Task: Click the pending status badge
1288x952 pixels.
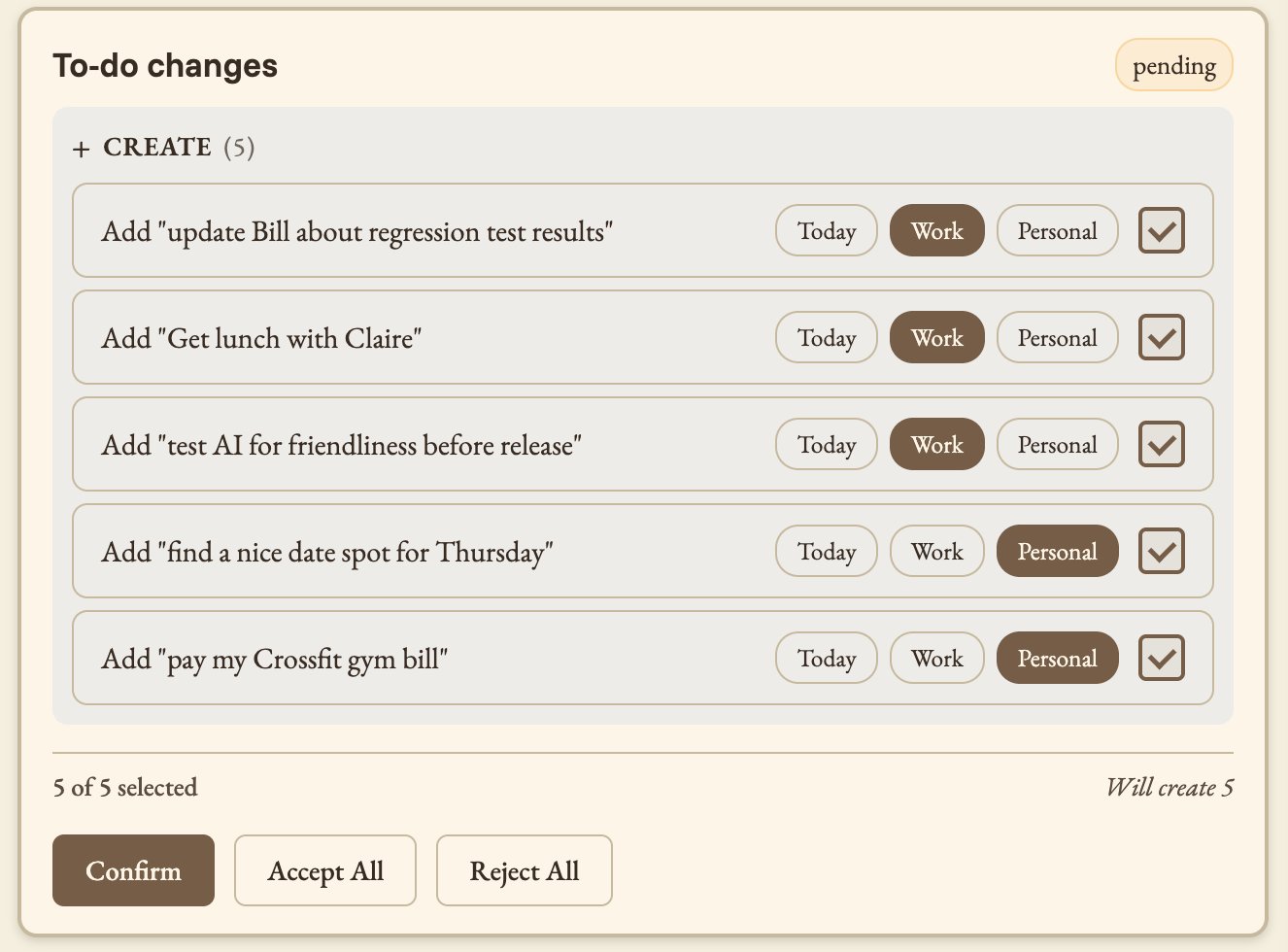Action: point(1173,65)
